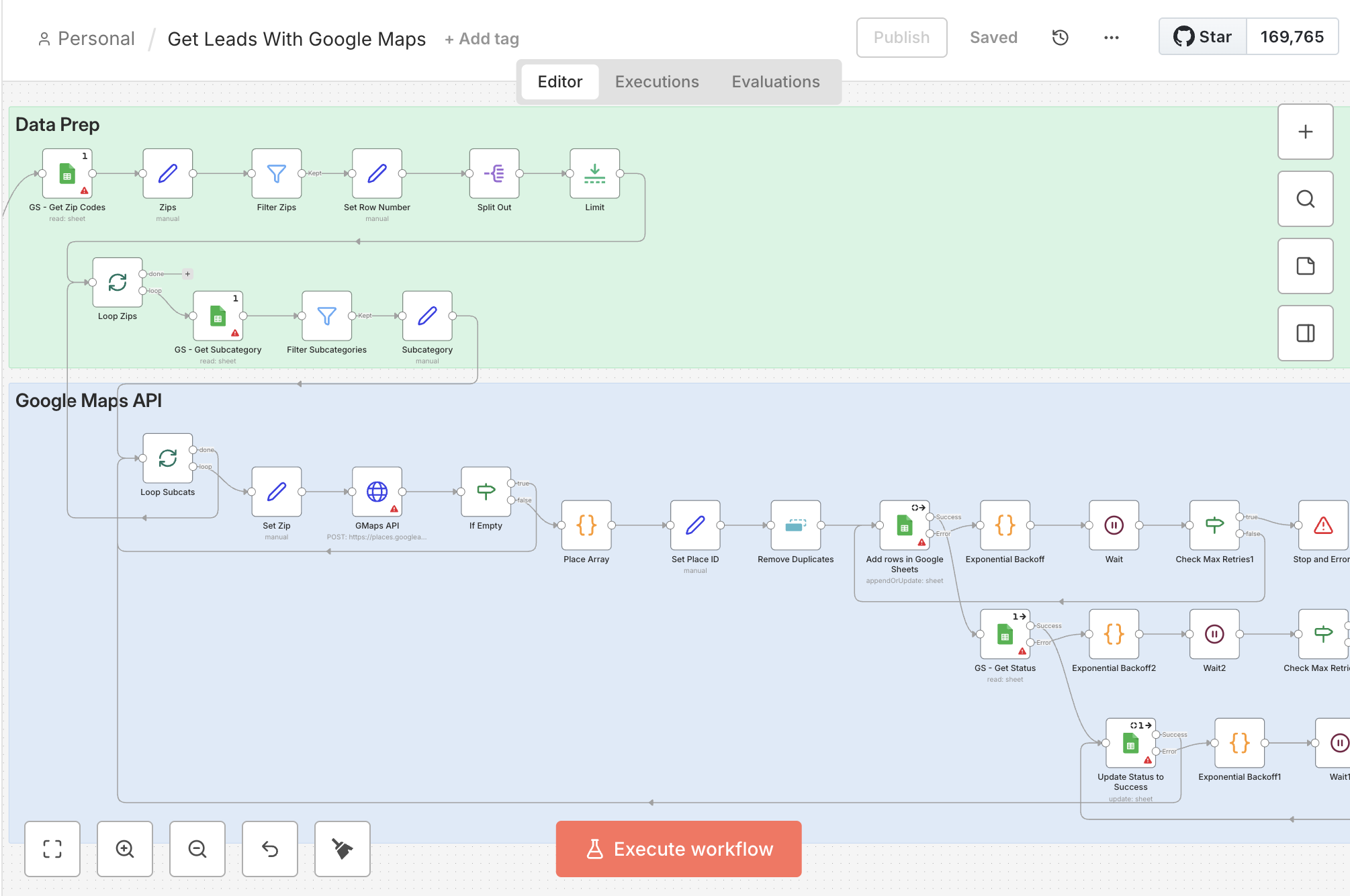Click zoom to fit canvas button
Screen dimensions: 1350x896
[x=52, y=849]
